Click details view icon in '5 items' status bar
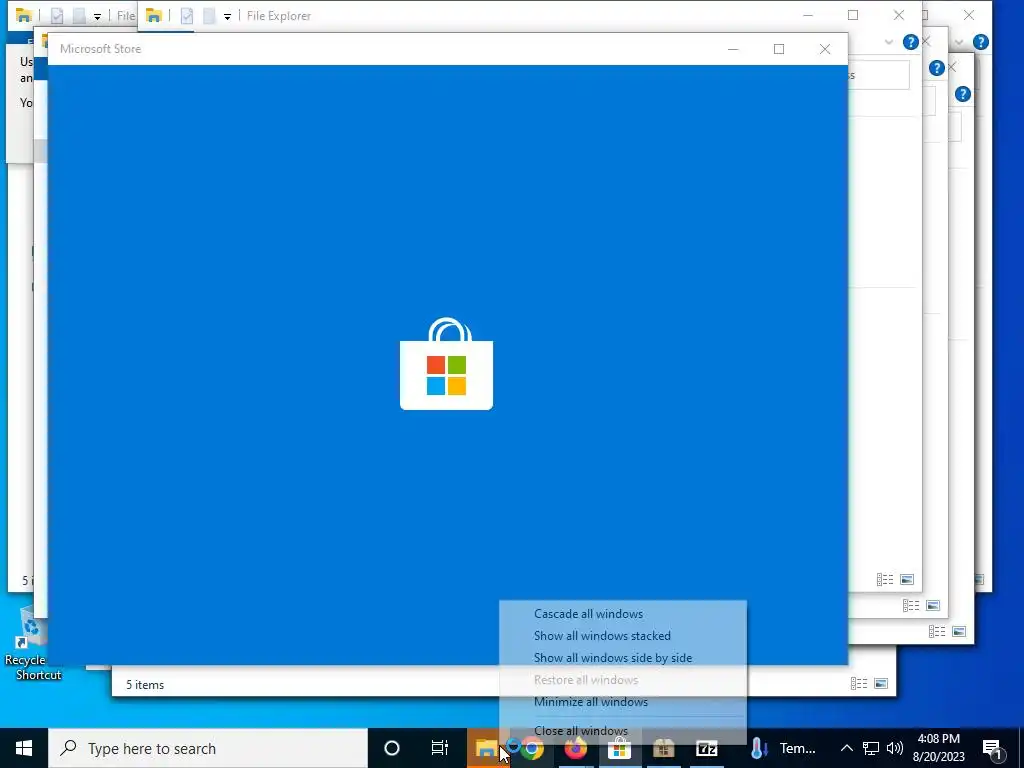1024x768 pixels. coord(859,684)
